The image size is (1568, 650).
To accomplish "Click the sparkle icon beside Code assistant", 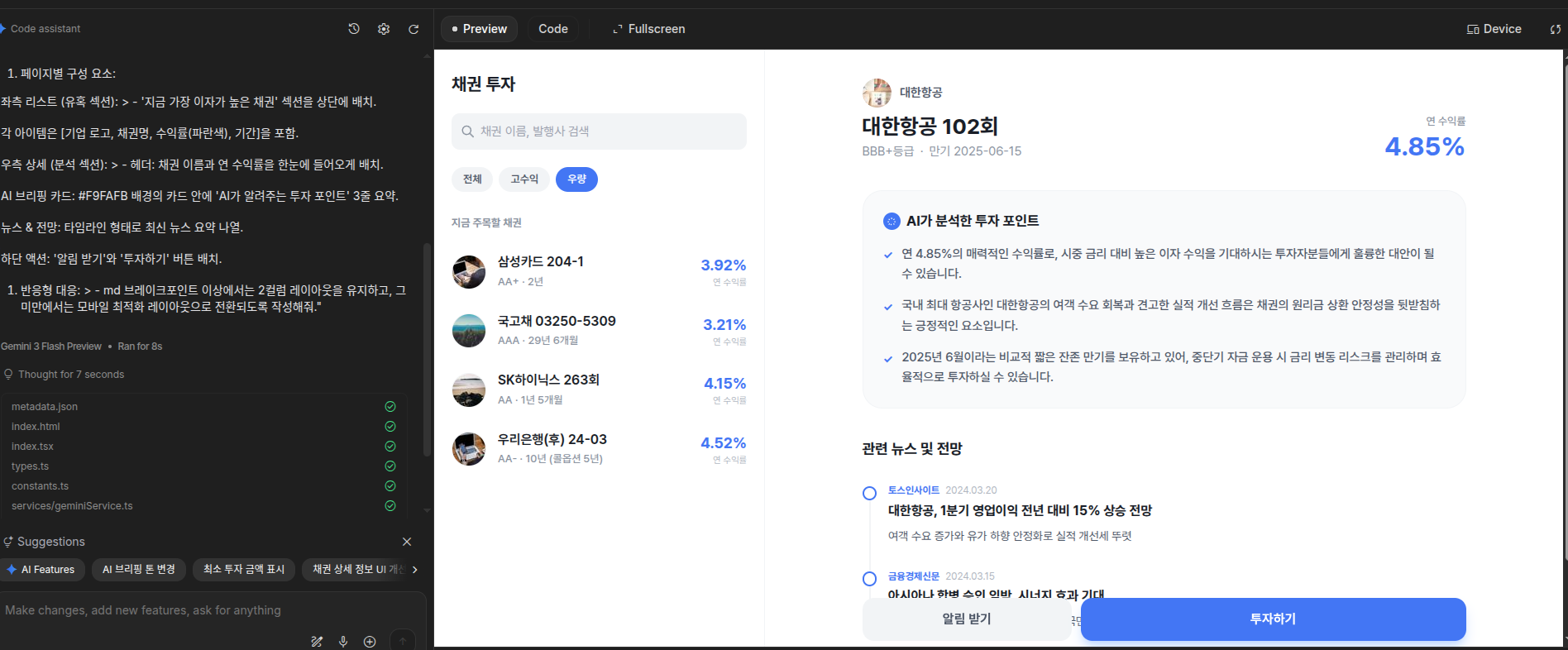I will click(x=2, y=28).
